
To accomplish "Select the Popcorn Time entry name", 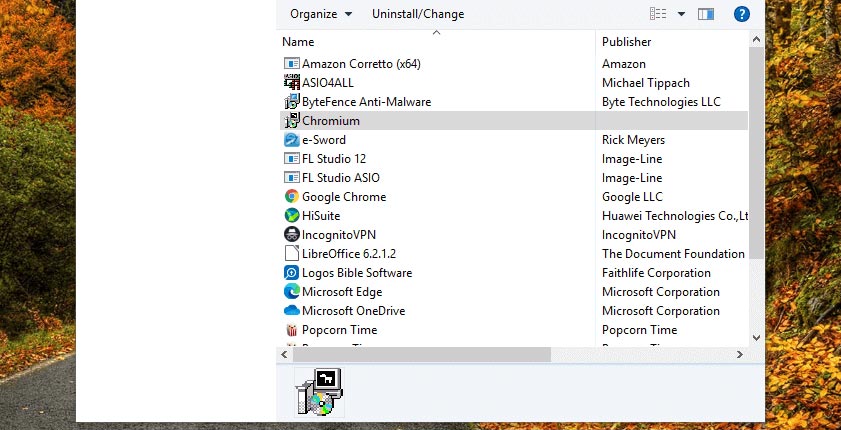I will [x=340, y=330].
